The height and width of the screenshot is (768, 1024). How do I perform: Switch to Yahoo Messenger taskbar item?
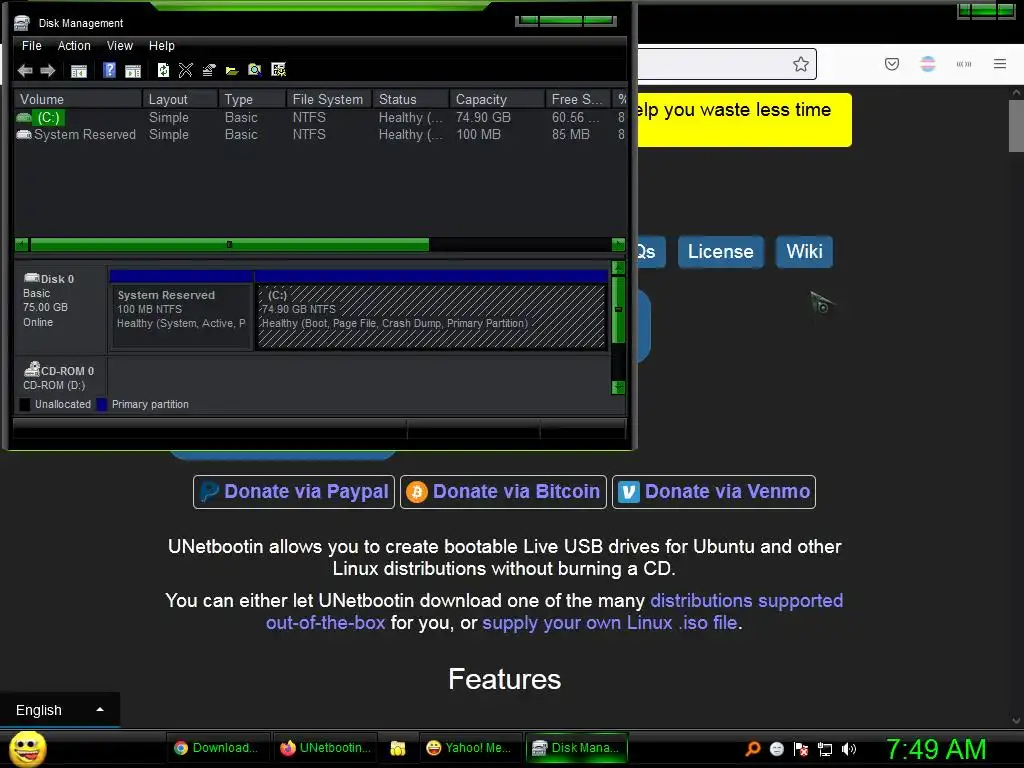click(469, 748)
